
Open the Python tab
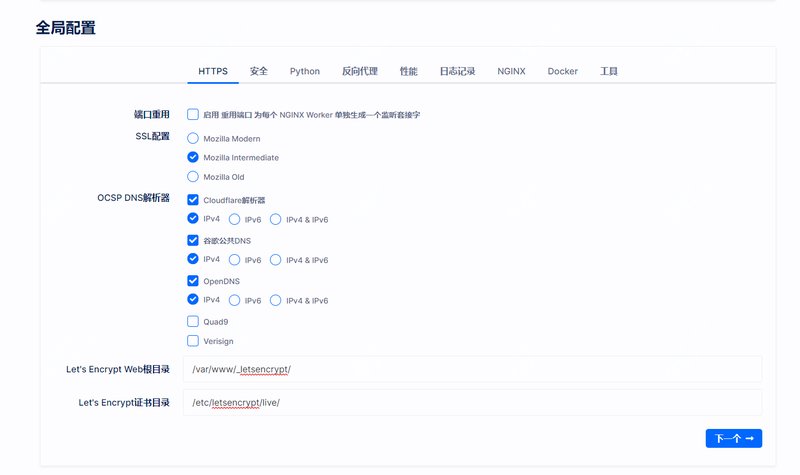305,71
